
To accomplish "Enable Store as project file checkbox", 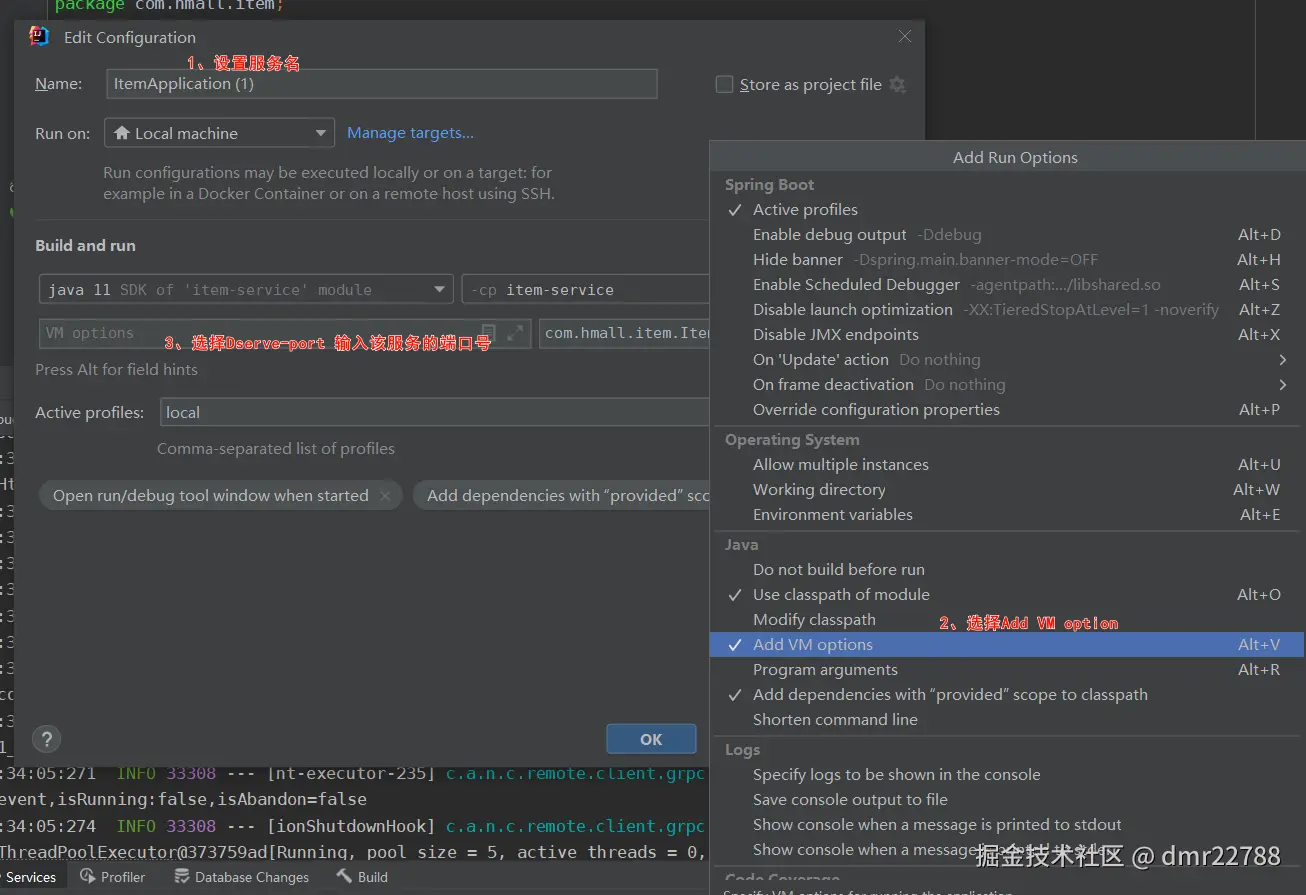I will 725,85.
